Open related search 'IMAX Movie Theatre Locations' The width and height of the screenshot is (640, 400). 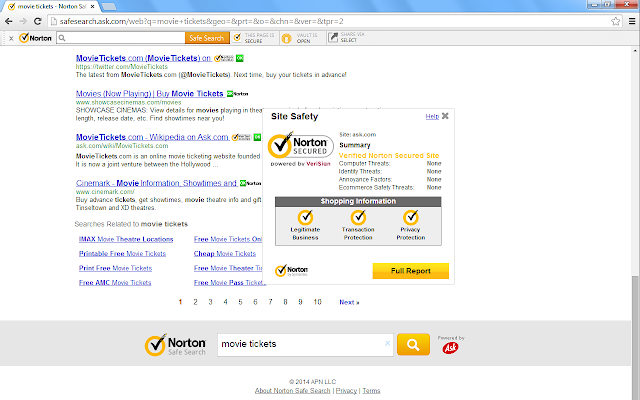coord(126,239)
